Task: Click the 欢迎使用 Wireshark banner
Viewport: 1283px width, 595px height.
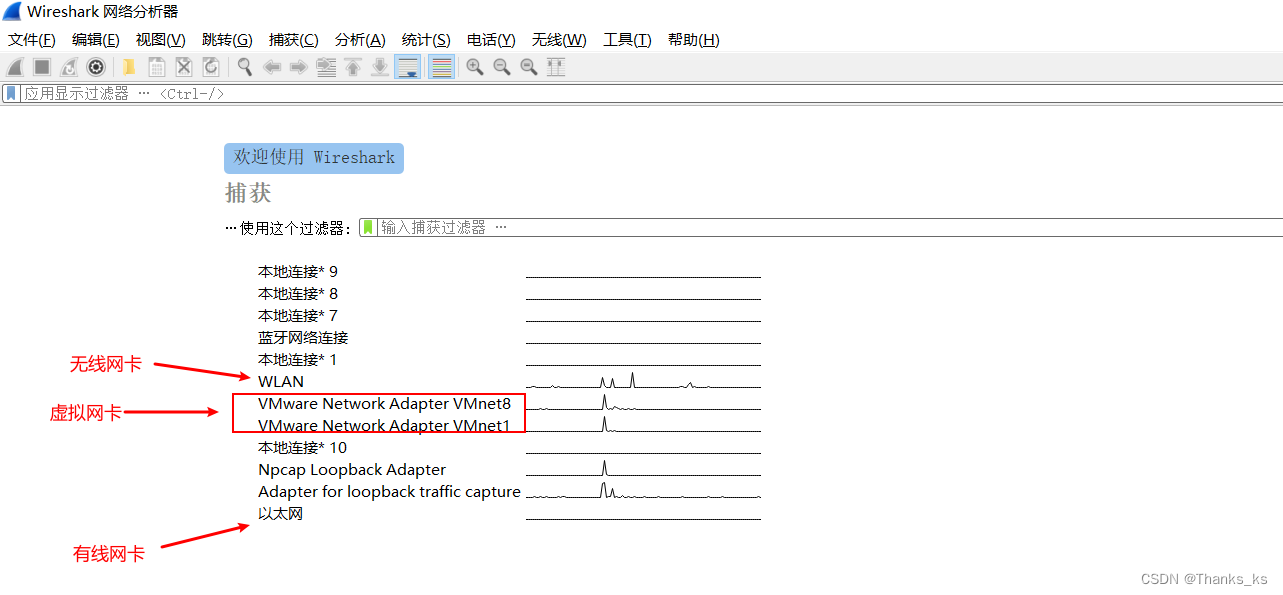Action: click(314, 158)
